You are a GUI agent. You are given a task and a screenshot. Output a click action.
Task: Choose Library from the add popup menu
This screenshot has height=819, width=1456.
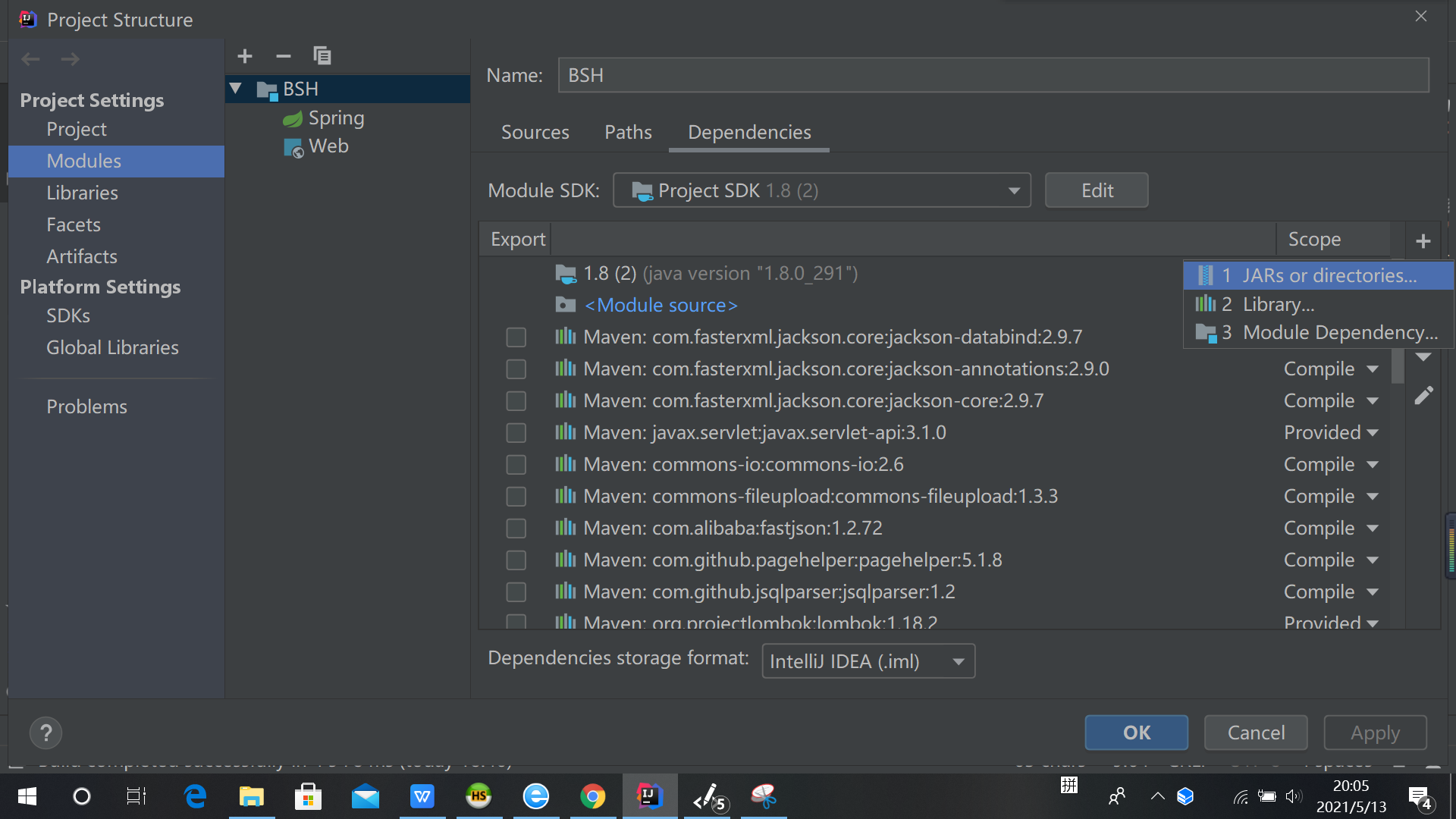tap(1278, 303)
